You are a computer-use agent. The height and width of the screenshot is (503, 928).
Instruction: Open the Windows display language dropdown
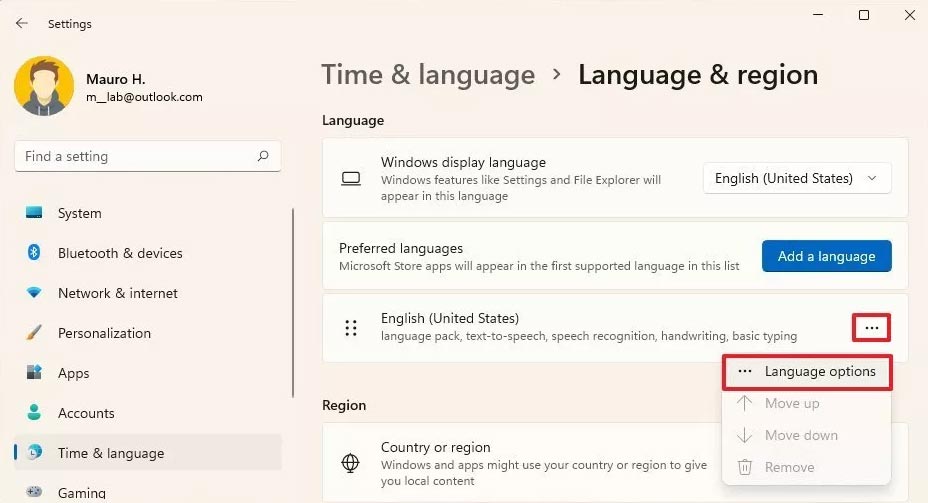click(797, 178)
